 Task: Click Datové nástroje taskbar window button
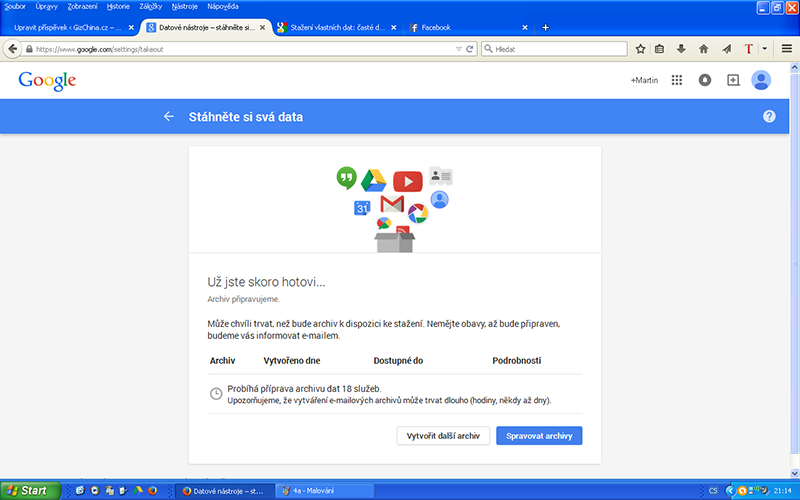[226, 491]
